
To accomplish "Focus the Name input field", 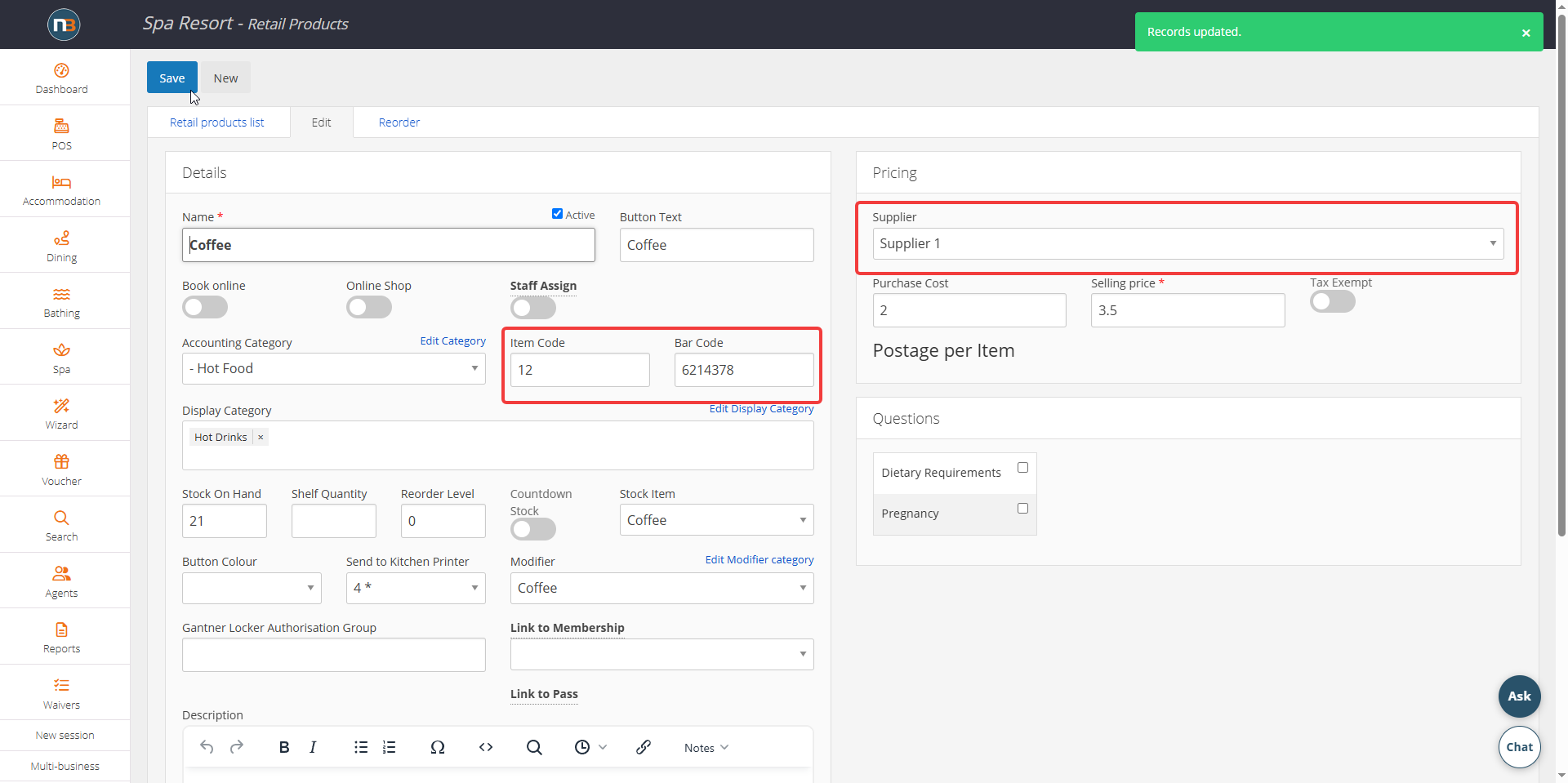I will pyautogui.click(x=388, y=245).
